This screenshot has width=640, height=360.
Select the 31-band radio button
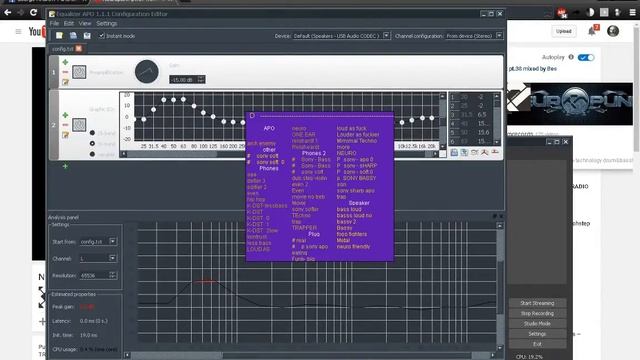[x=92, y=144]
